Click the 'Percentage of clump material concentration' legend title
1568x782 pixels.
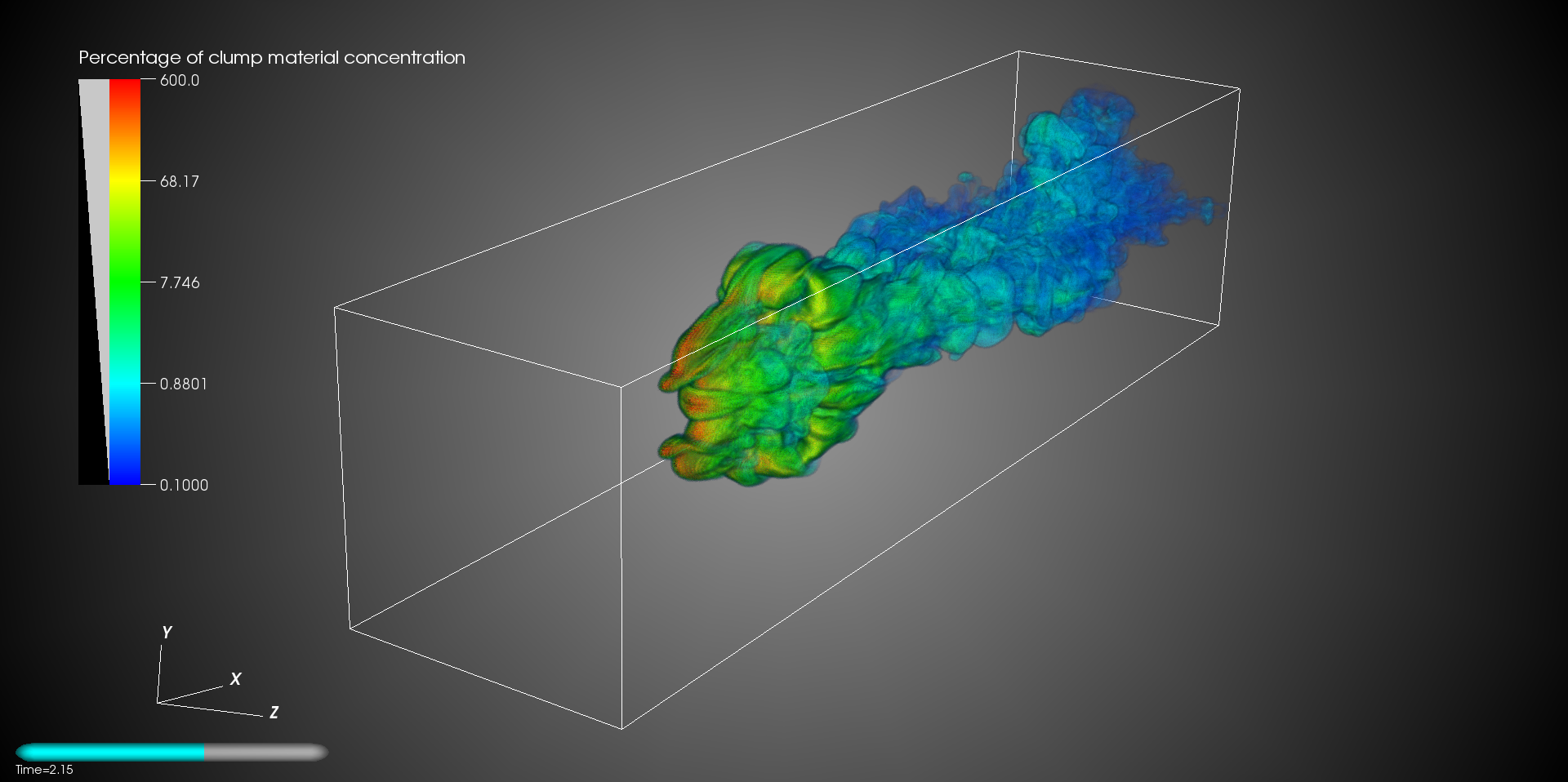(272, 58)
